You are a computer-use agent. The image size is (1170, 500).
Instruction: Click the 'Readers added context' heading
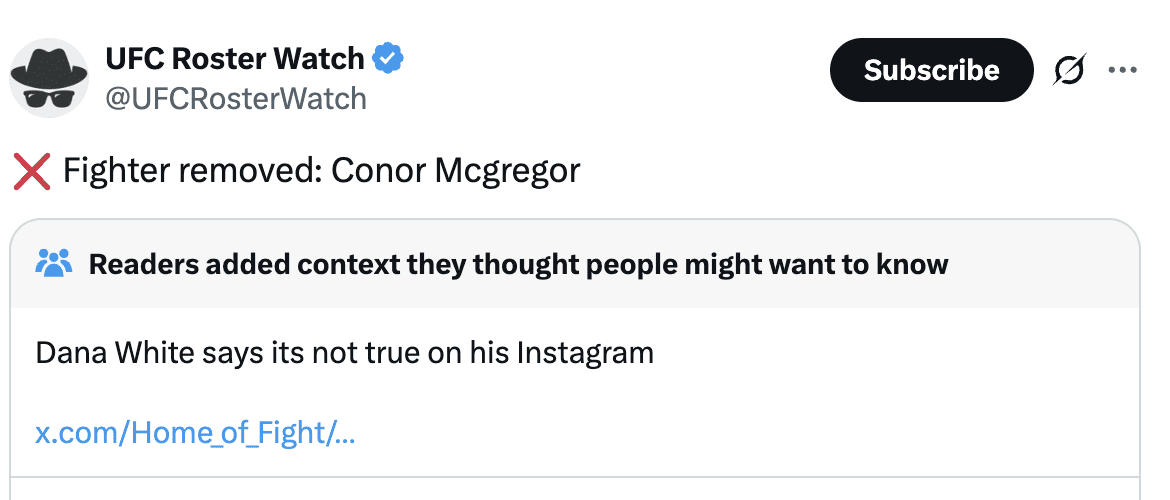click(518, 265)
